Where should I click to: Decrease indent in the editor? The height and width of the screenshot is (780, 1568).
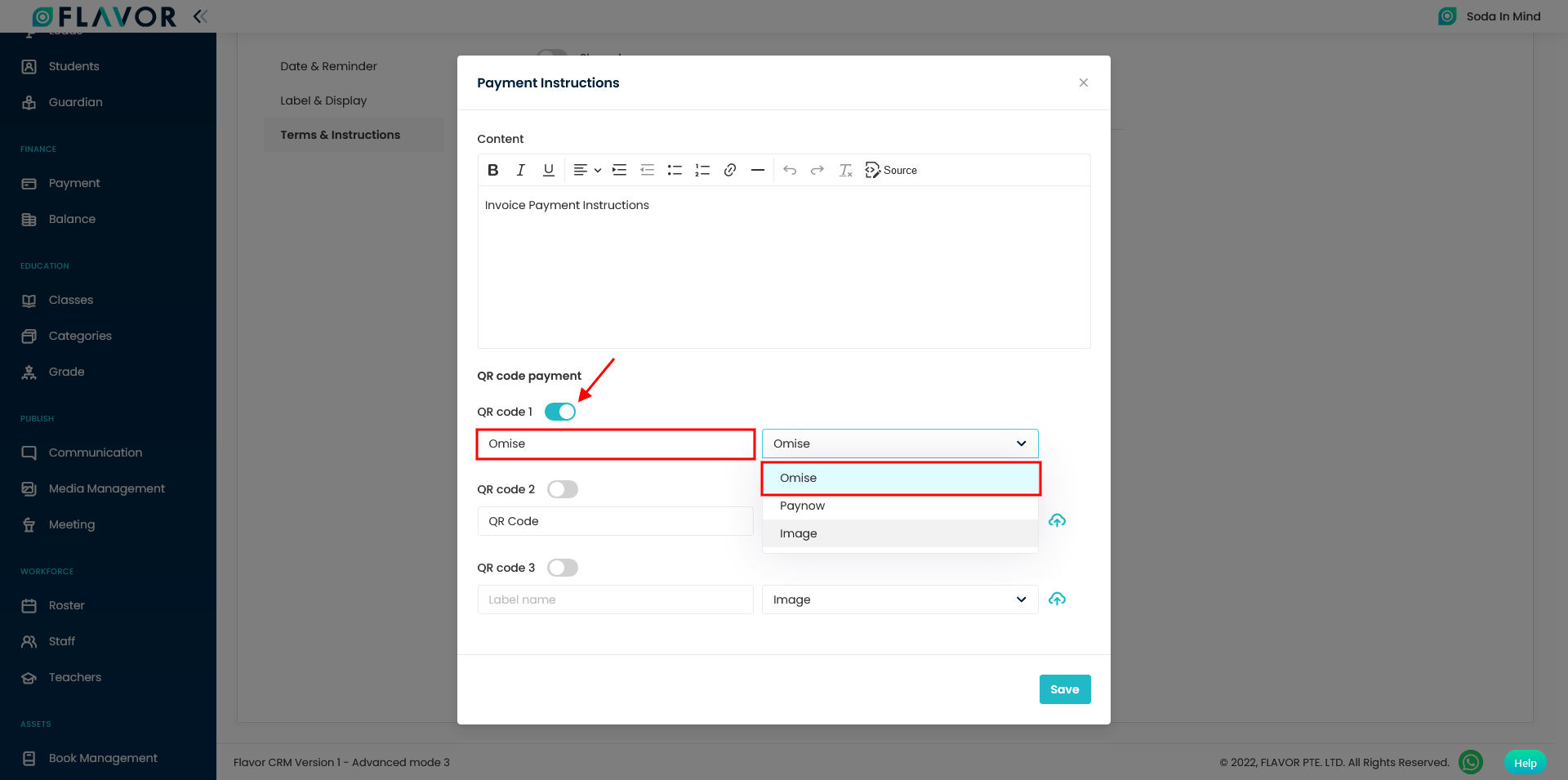pos(647,170)
